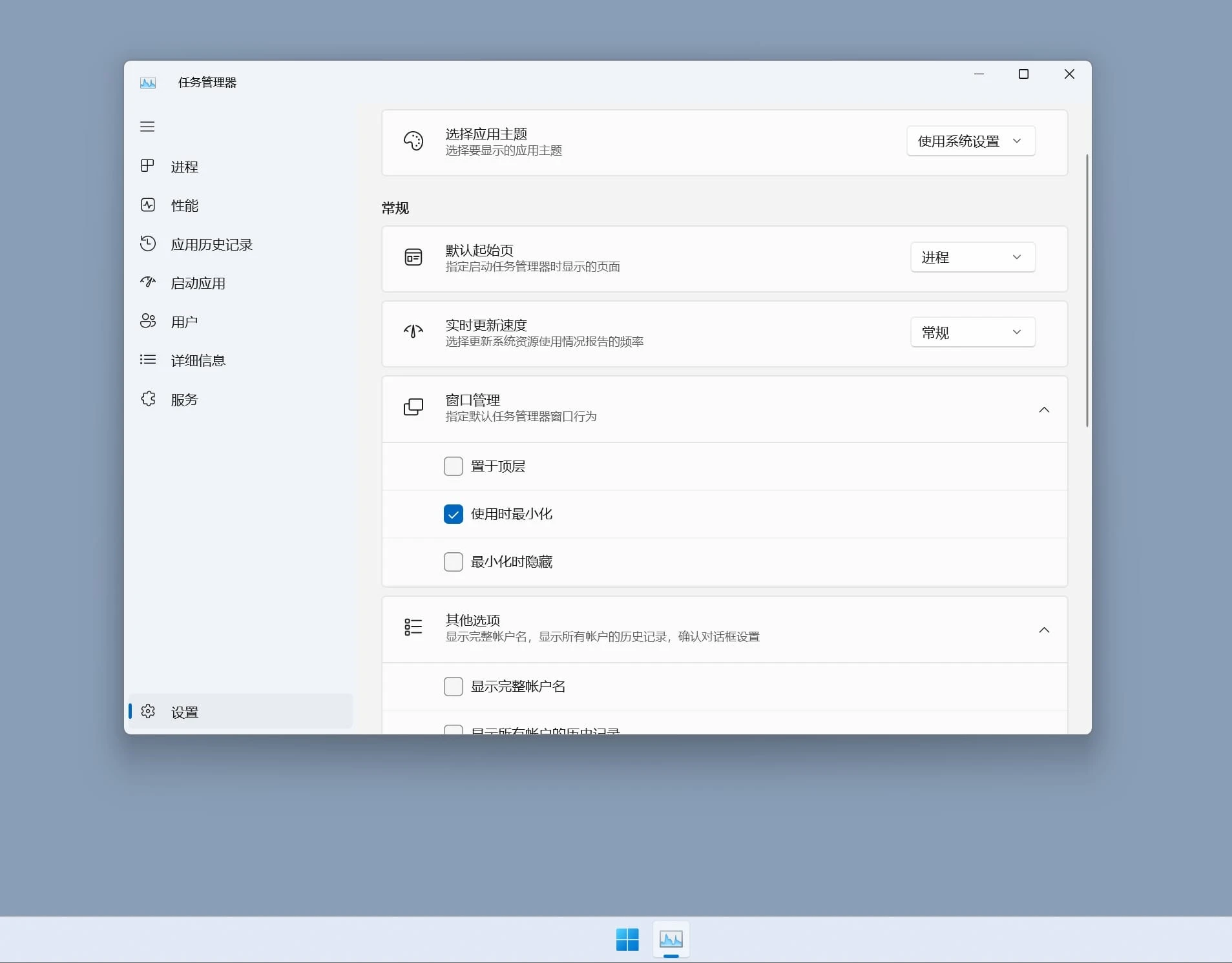Open the Windows Start menu

click(x=626, y=940)
